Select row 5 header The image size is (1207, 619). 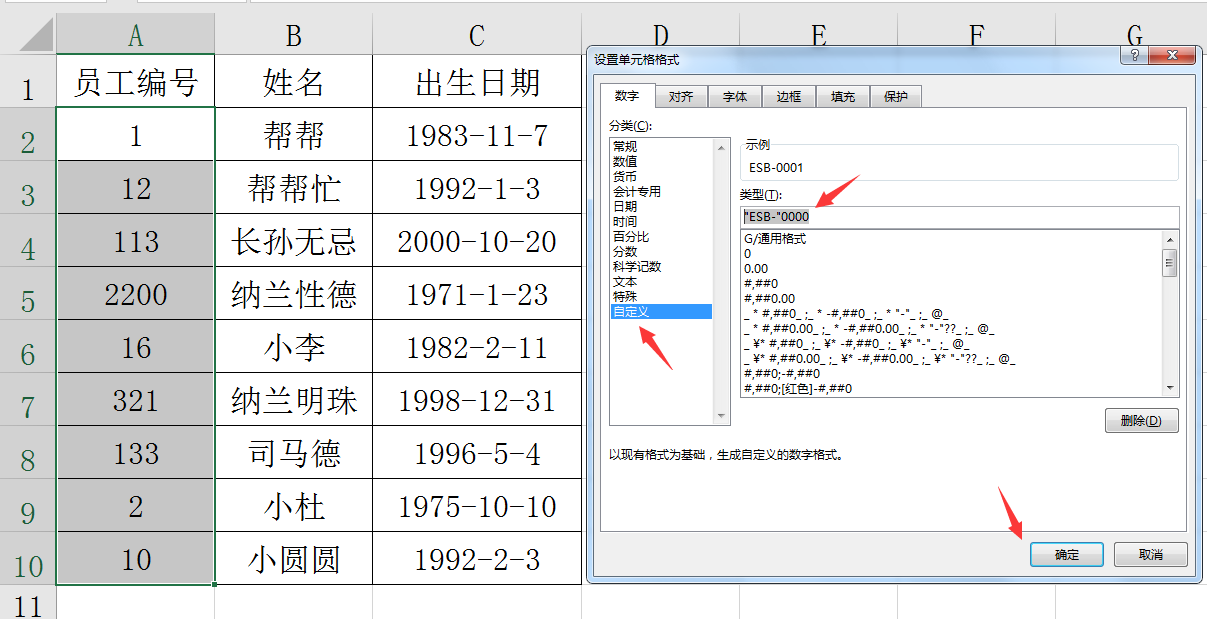tap(28, 293)
